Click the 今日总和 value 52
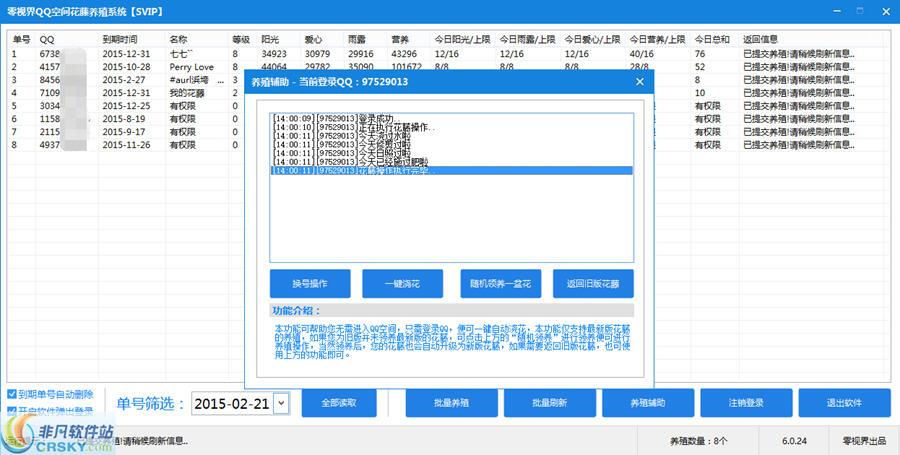The width and height of the screenshot is (900, 455). click(x=700, y=67)
